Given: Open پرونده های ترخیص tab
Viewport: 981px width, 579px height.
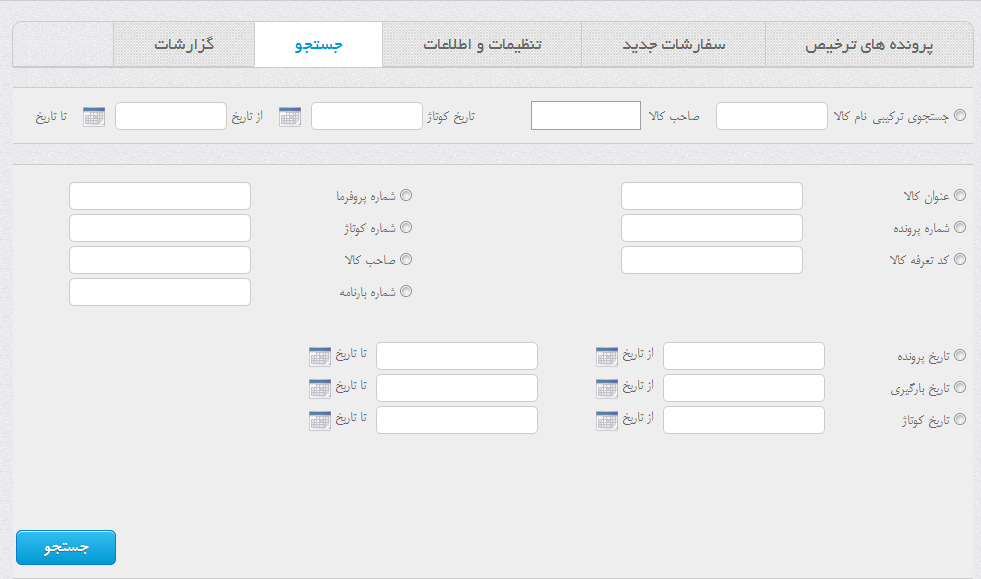Looking at the screenshot, I should click(869, 44).
